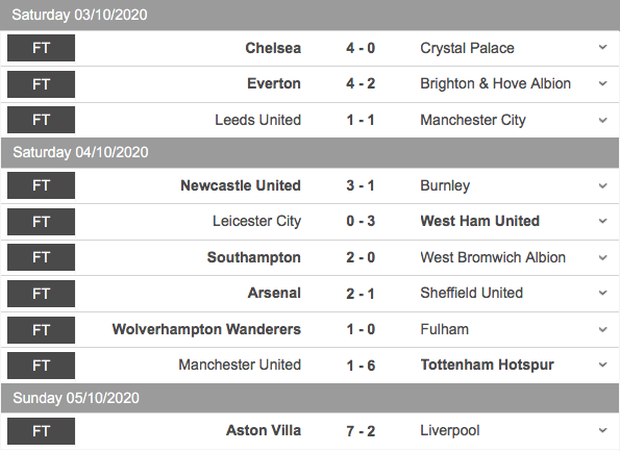The width and height of the screenshot is (620, 452).
Task: Open the Arsenal vs Sheffield United dropdown arrow
Action: tap(603, 293)
